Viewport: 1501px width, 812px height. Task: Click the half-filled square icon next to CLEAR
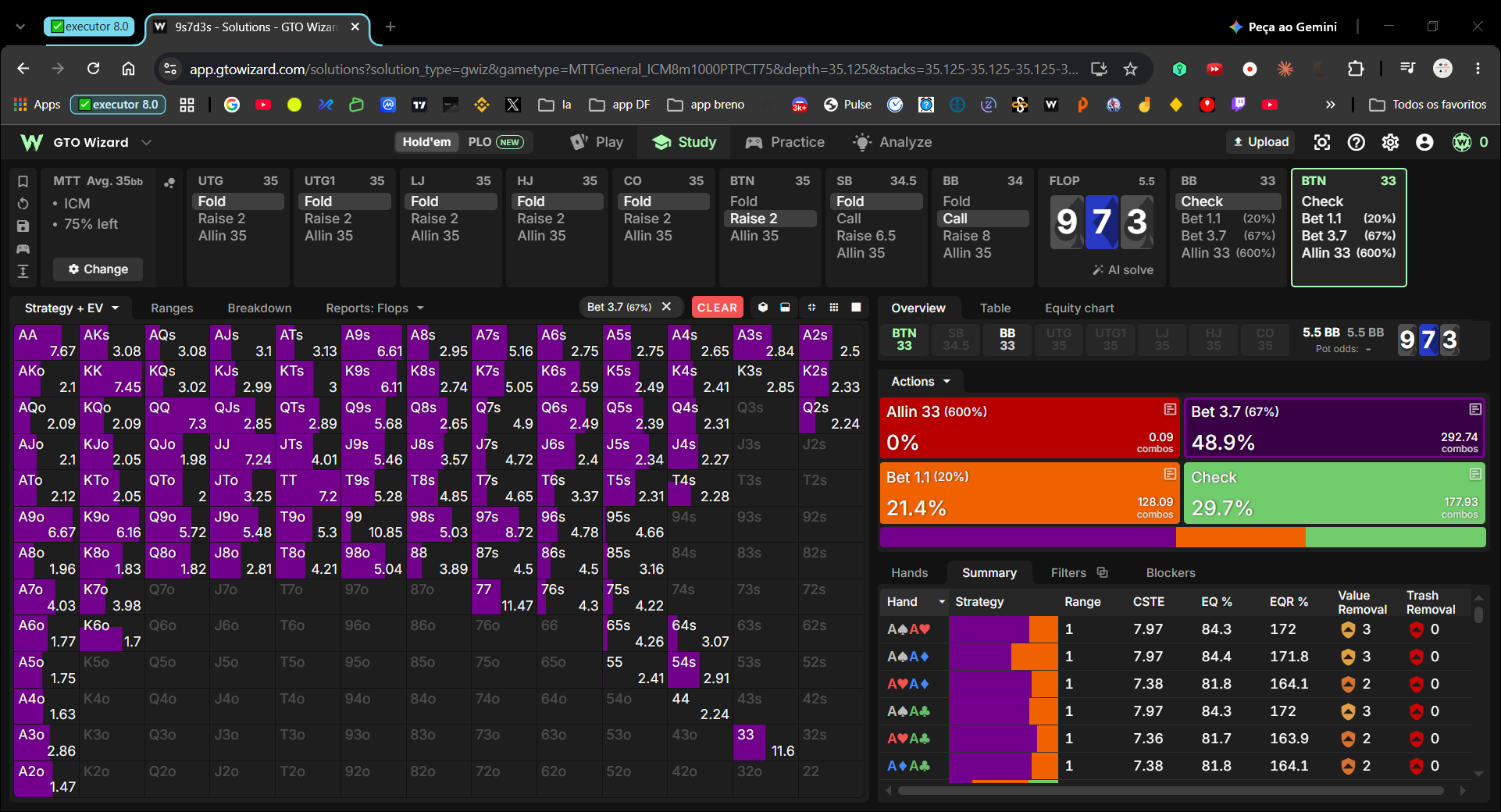pos(785,308)
